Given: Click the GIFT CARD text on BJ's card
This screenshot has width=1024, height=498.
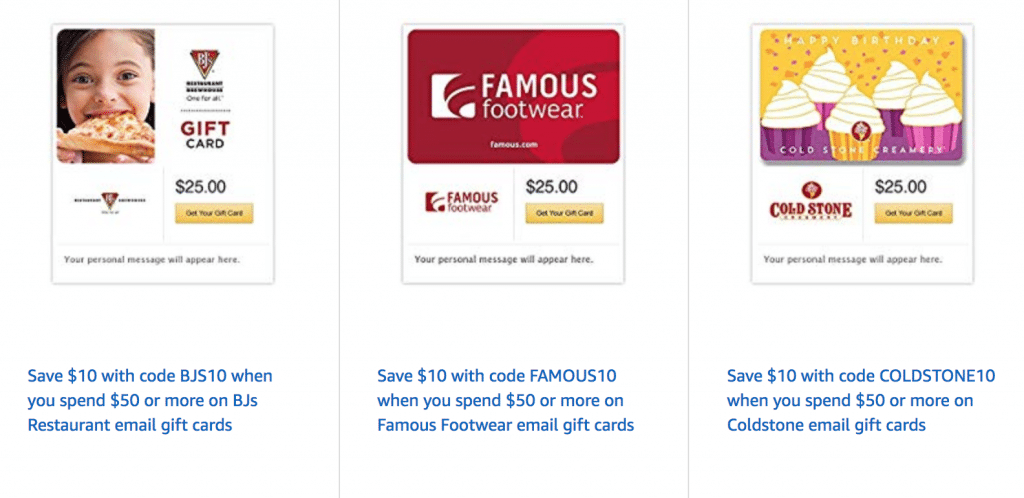Looking at the screenshot, I should click(x=205, y=135).
